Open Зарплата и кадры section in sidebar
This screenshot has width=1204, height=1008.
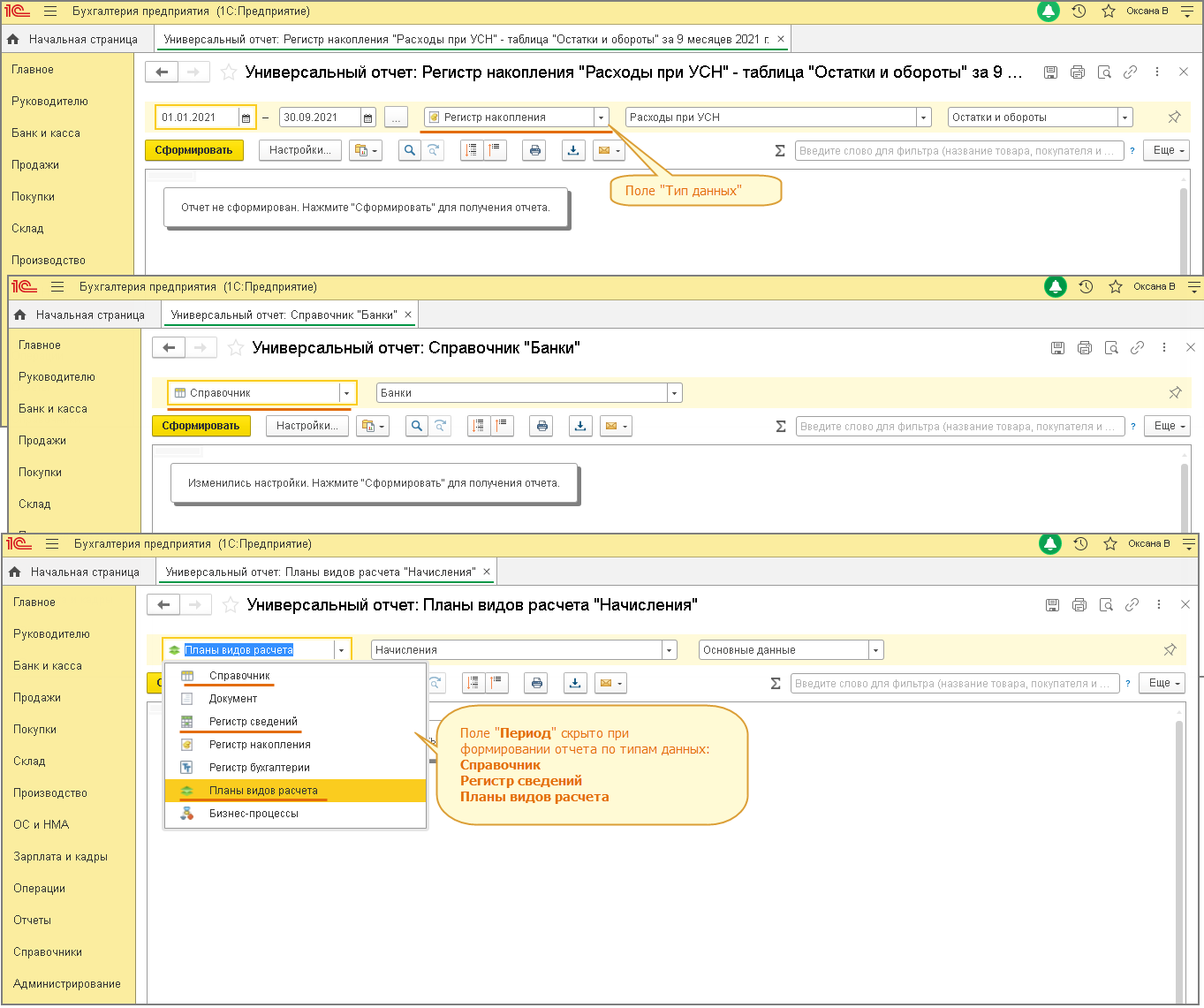[60, 857]
